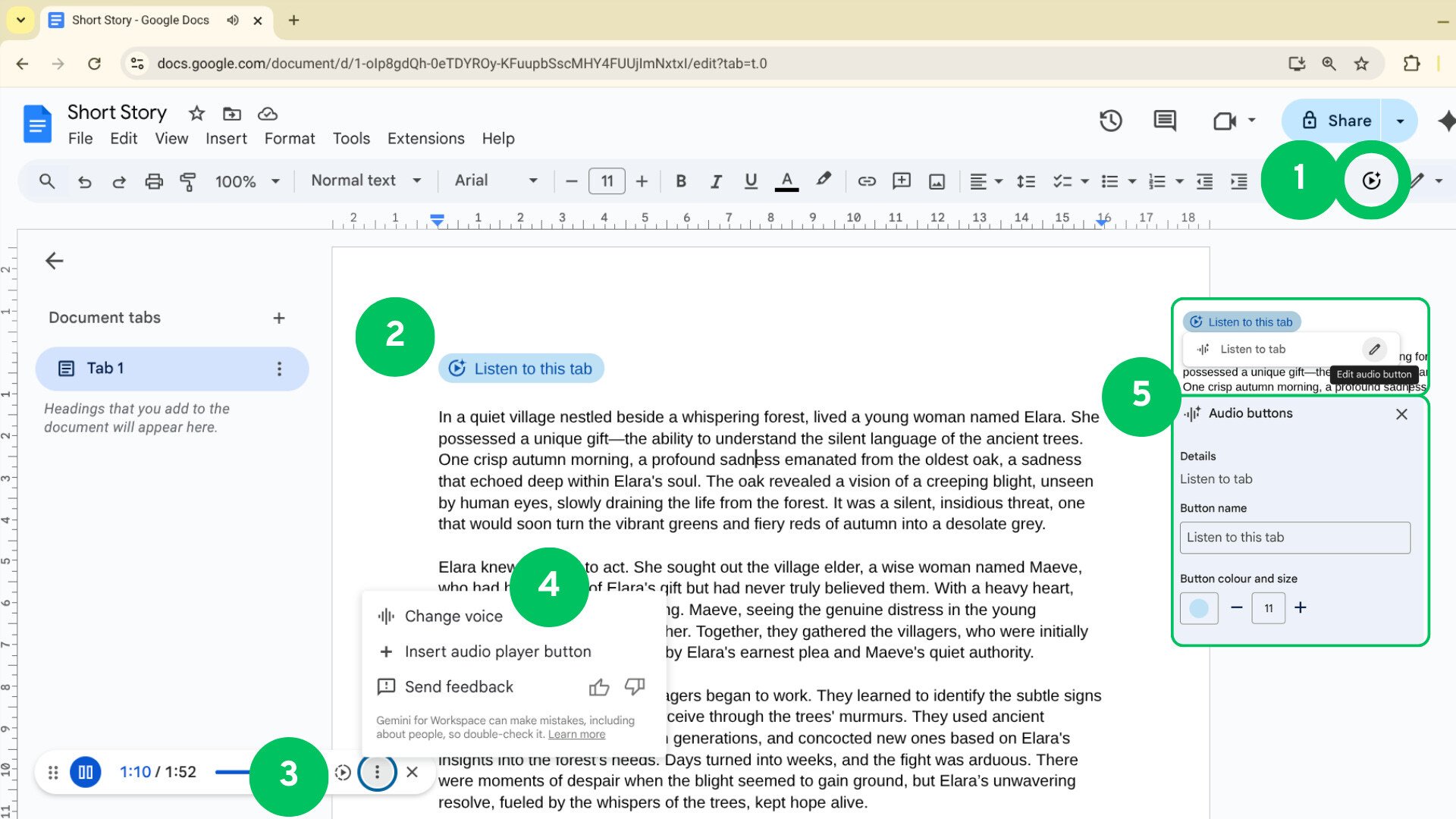Viewport: 1456px width, 819px height.
Task: Open version history via the clock icon
Action: tap(1110, 121)
